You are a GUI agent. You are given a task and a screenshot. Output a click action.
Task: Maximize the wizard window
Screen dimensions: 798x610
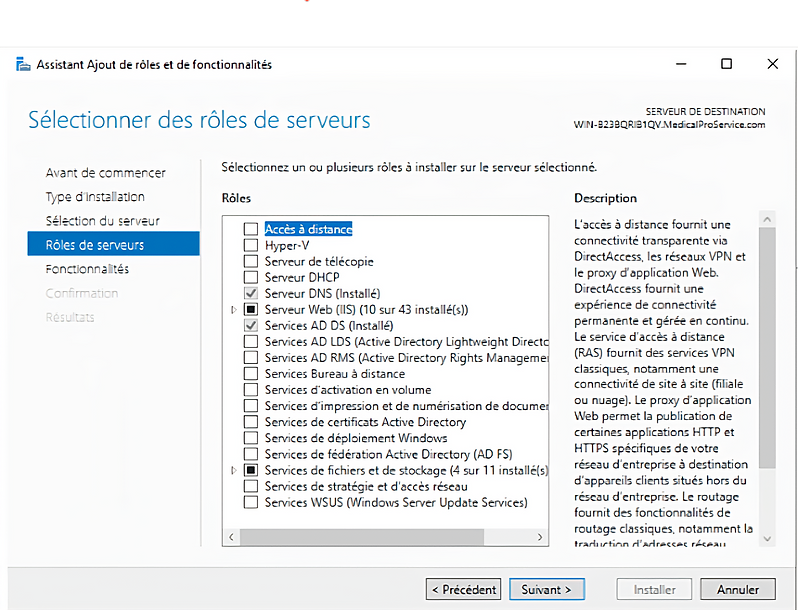tap(727, 64)
